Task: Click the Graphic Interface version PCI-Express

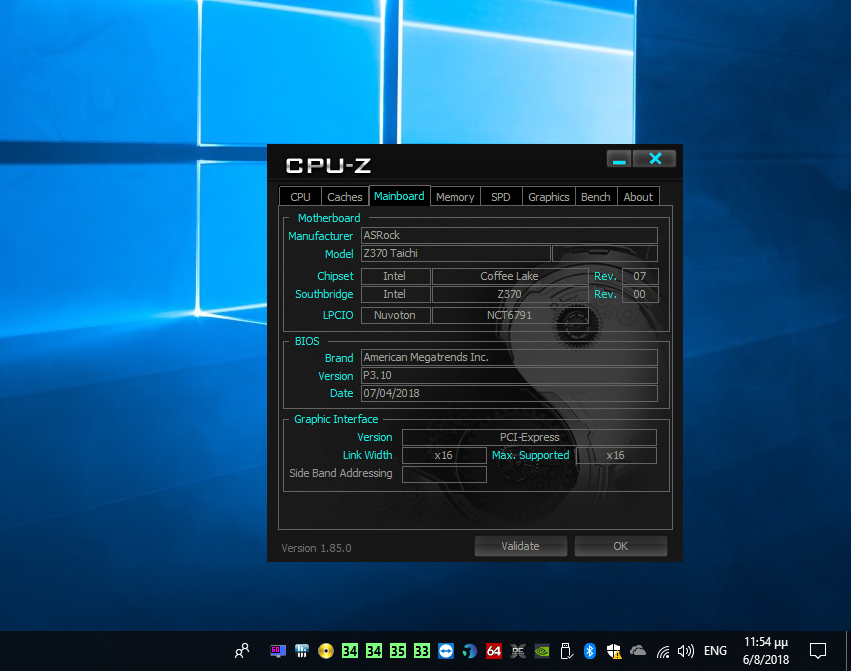Action: [529, 438]
